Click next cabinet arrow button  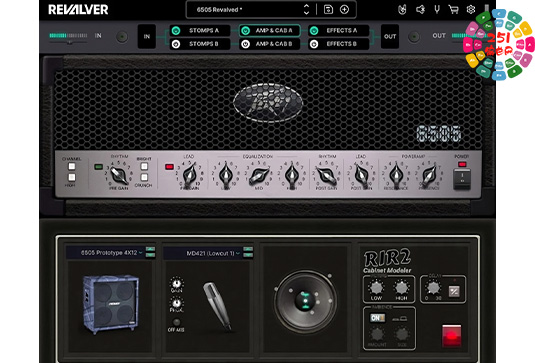pyautogui.click(x=150, y=256)
